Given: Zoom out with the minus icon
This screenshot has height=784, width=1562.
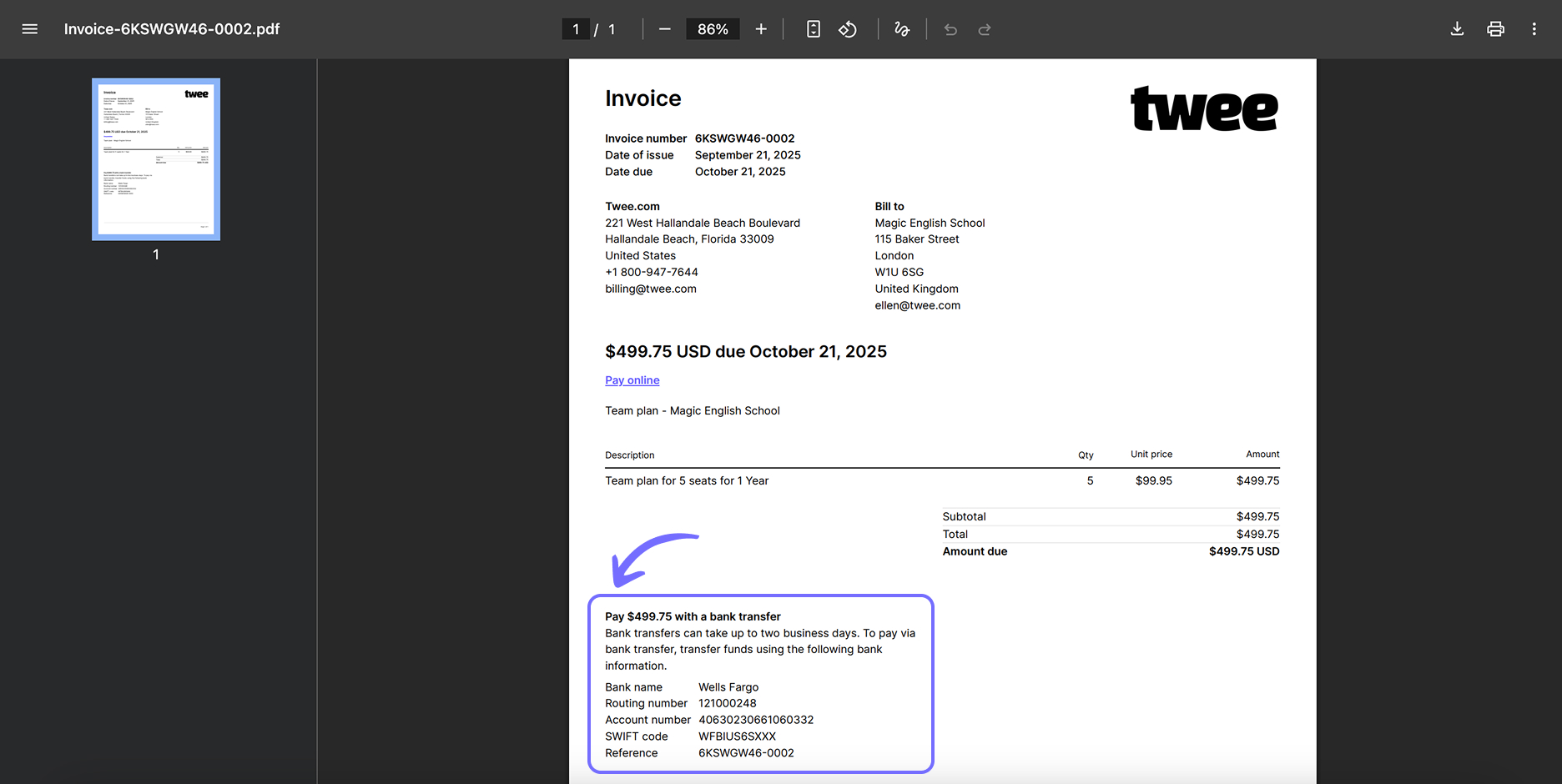Looking at the screenshot, I should (665, 29).
